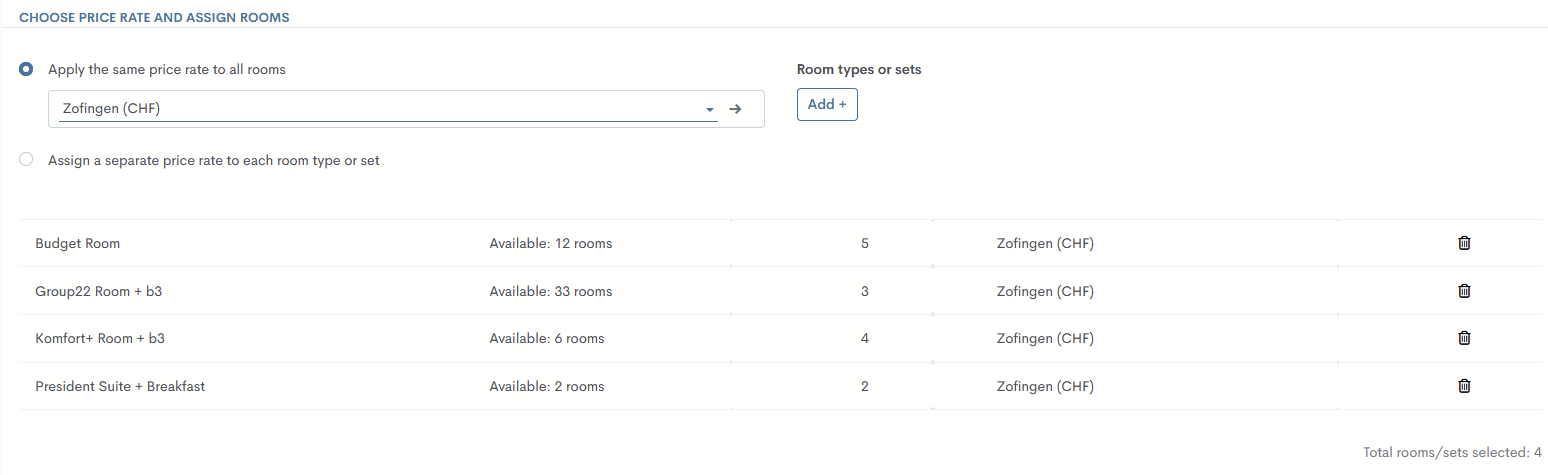Remove Group22 Room + b3 via trash icon

coord(1464,291)
